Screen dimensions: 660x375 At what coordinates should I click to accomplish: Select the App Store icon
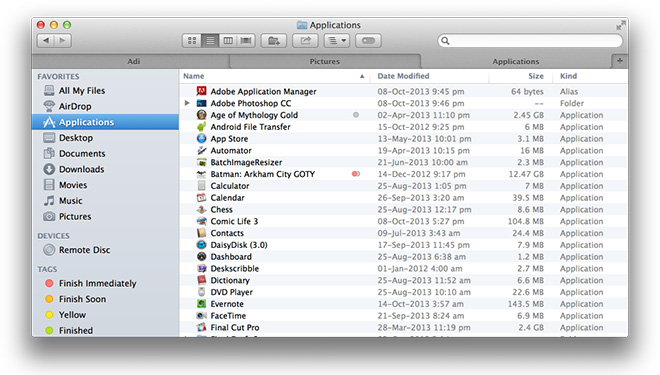tap(202, 138)
